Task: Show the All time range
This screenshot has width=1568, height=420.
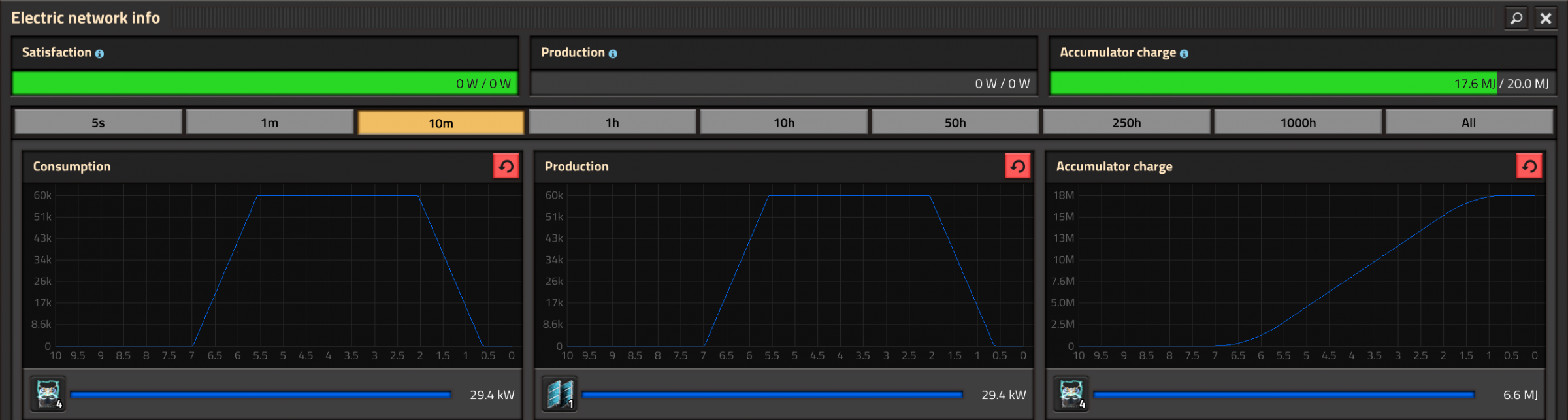Action: 1469,123
